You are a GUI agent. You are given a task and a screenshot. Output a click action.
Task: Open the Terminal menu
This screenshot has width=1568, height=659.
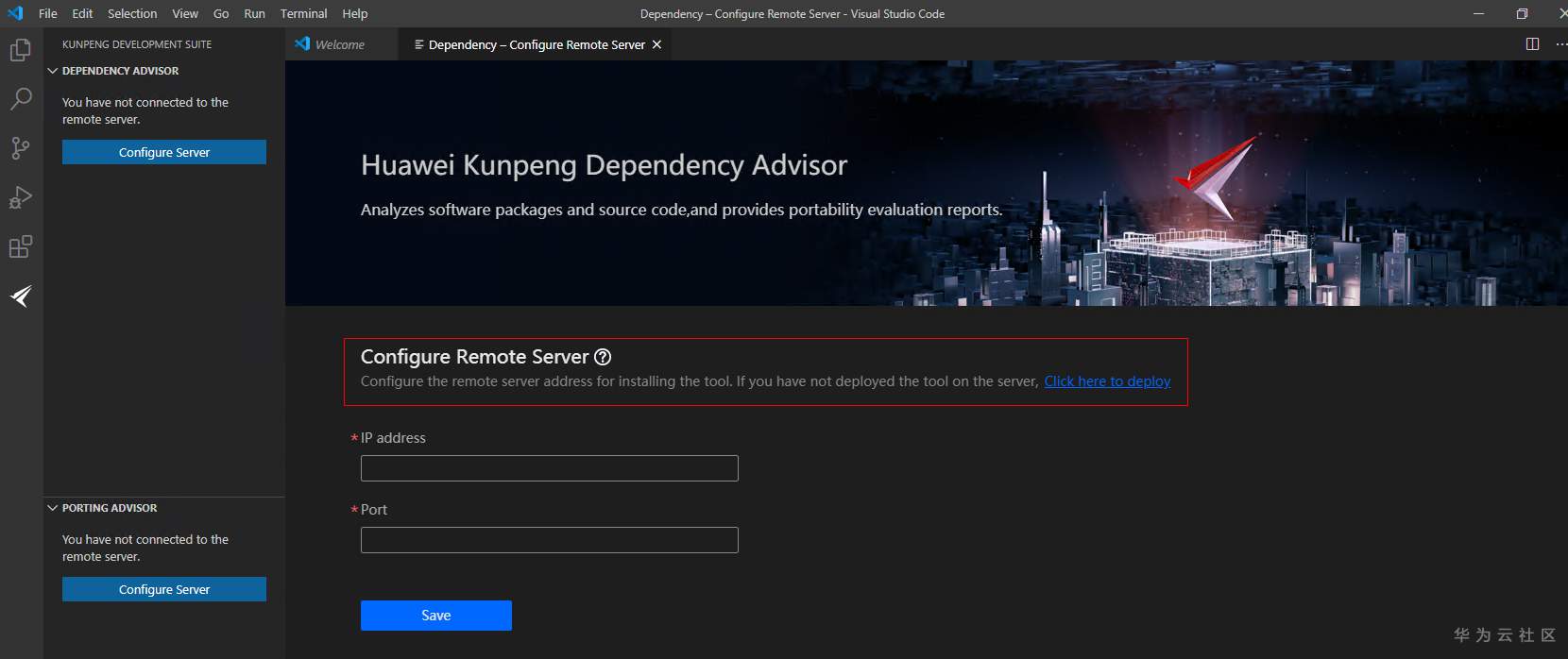point(303,13)
